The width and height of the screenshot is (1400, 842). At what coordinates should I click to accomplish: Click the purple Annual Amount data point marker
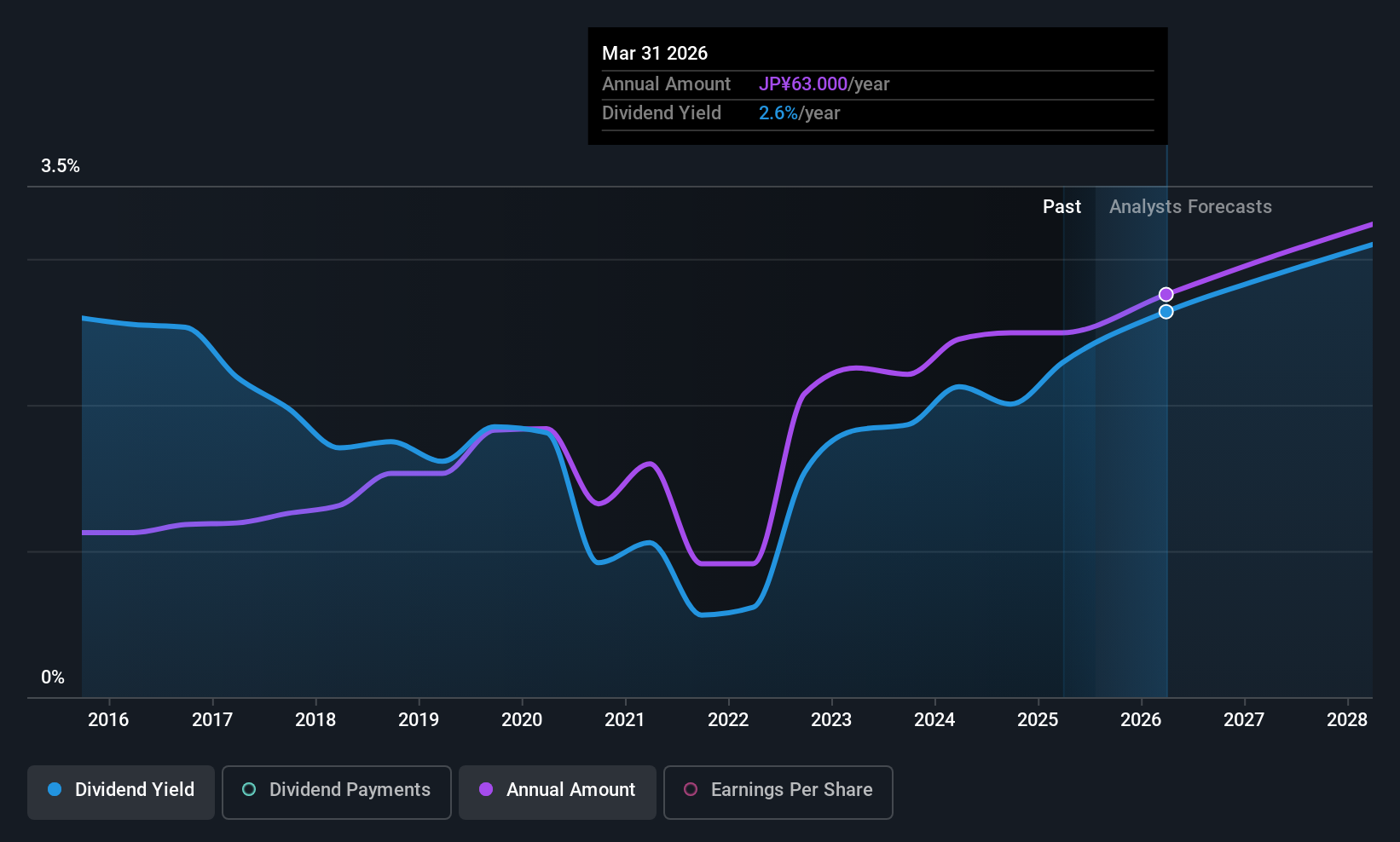(1166, 295)
